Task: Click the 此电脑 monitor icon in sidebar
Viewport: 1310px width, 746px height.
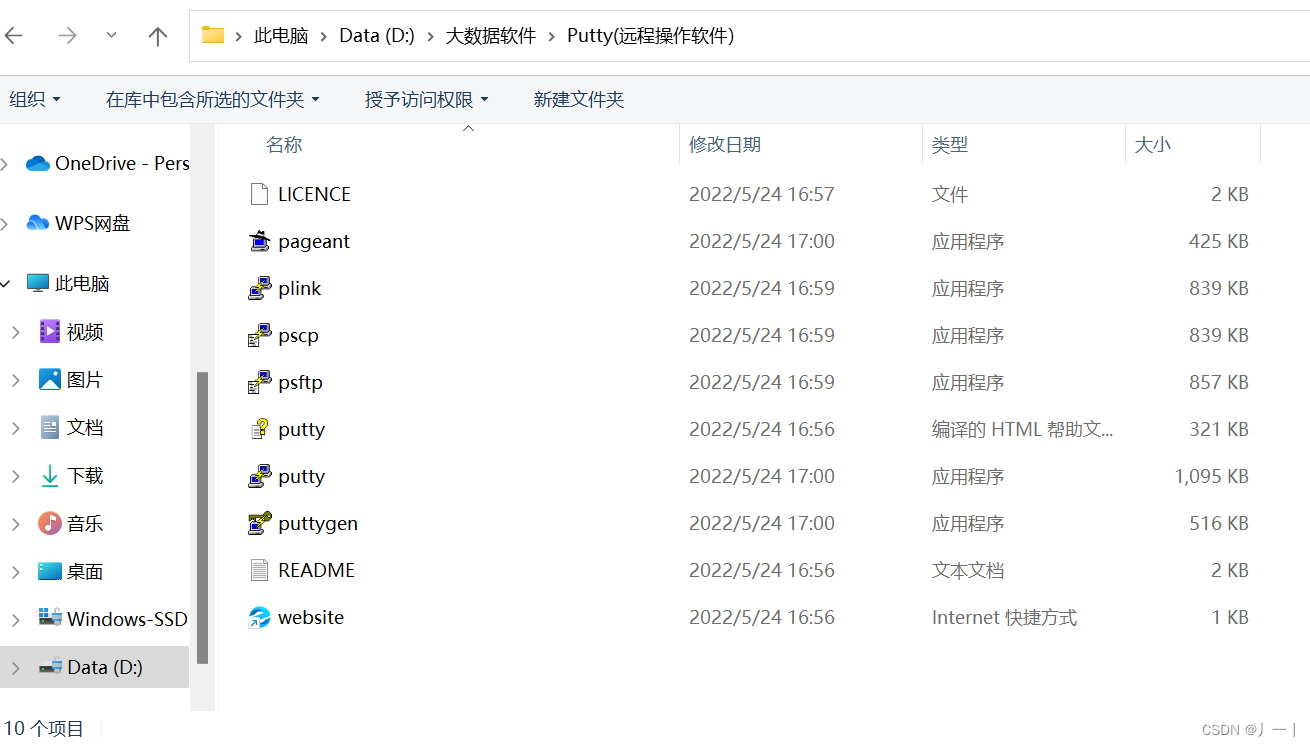Action: (x=38, y=283)
